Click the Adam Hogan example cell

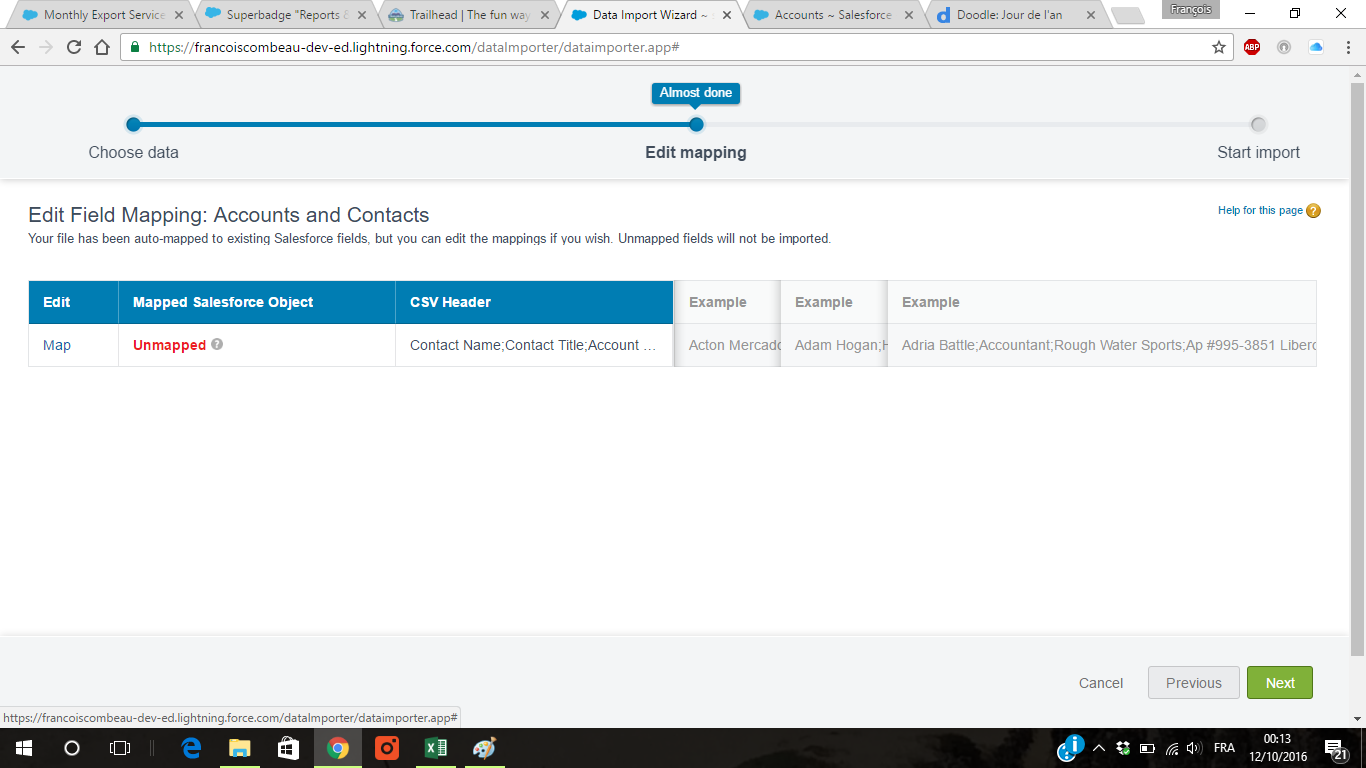[834, 345]
